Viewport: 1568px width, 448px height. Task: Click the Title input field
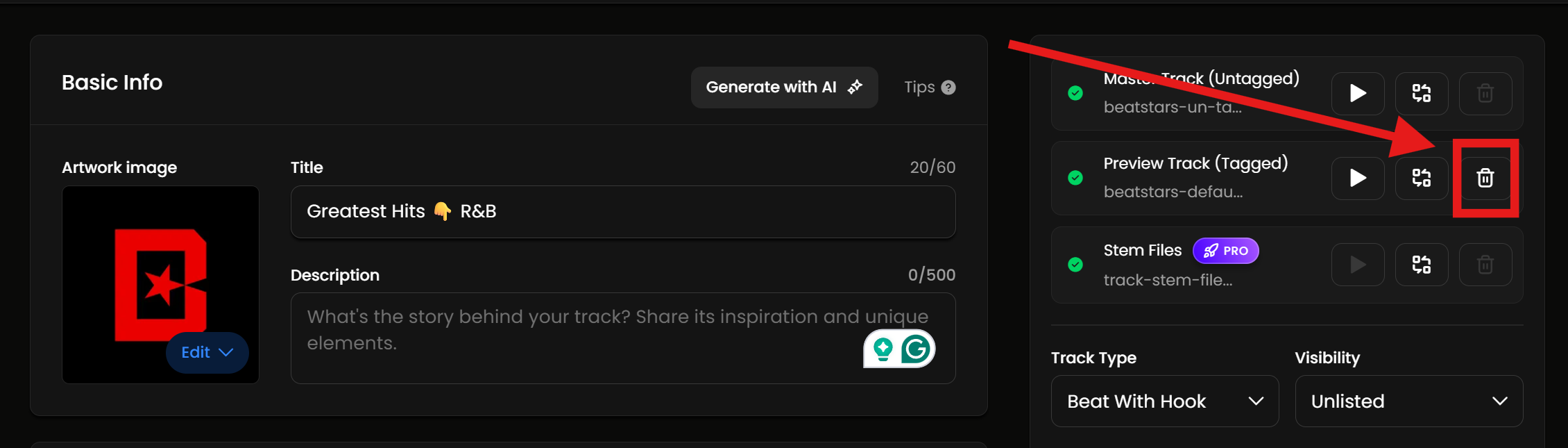pyautogui.click(x=622, y=211)
